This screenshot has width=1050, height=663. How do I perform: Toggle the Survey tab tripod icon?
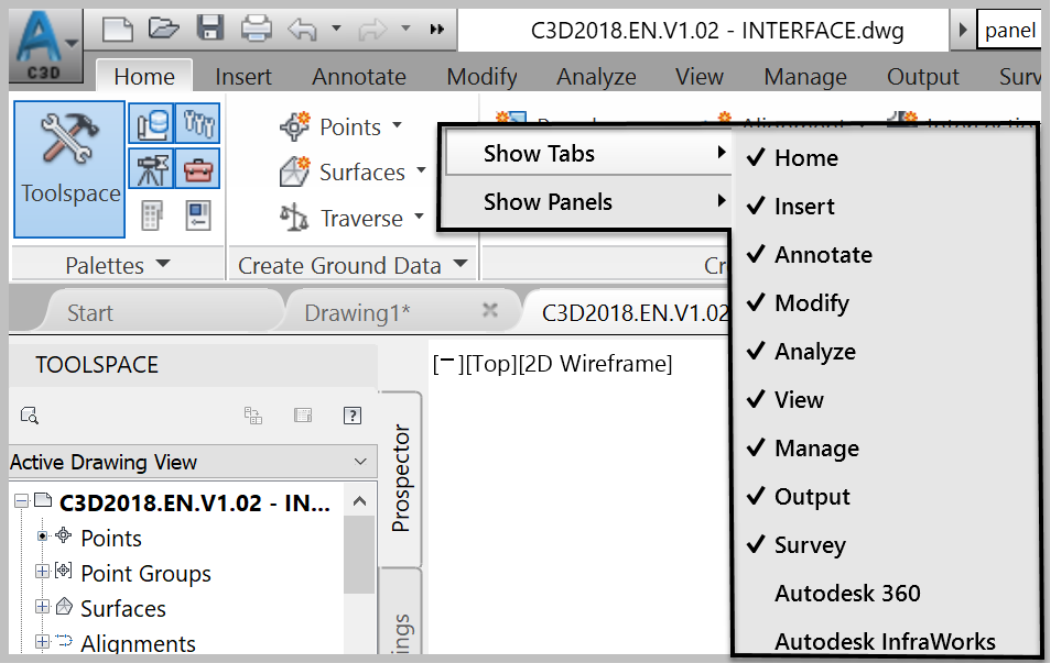point(151,168)
